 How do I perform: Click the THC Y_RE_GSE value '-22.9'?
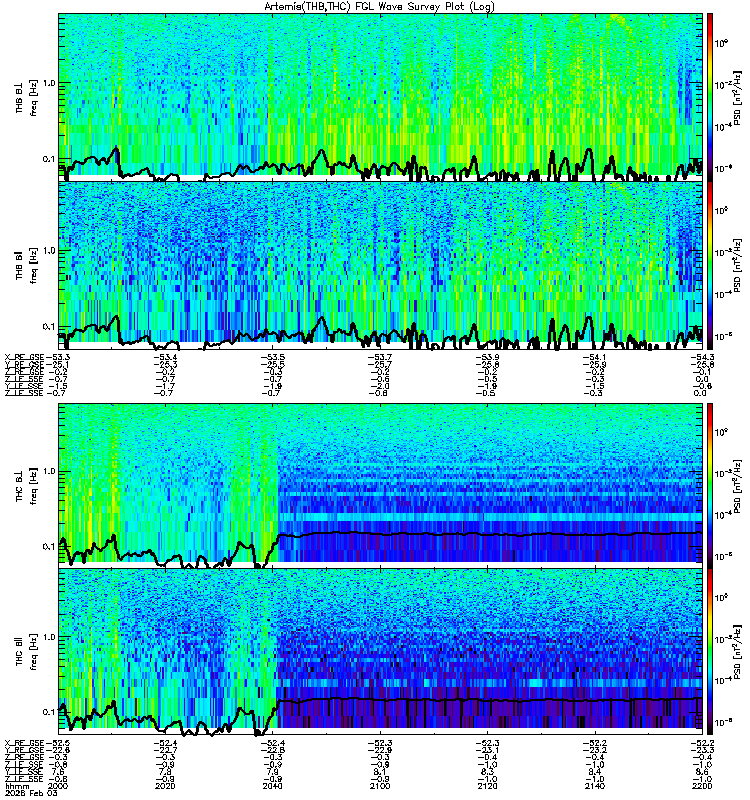tap(380, 750)
